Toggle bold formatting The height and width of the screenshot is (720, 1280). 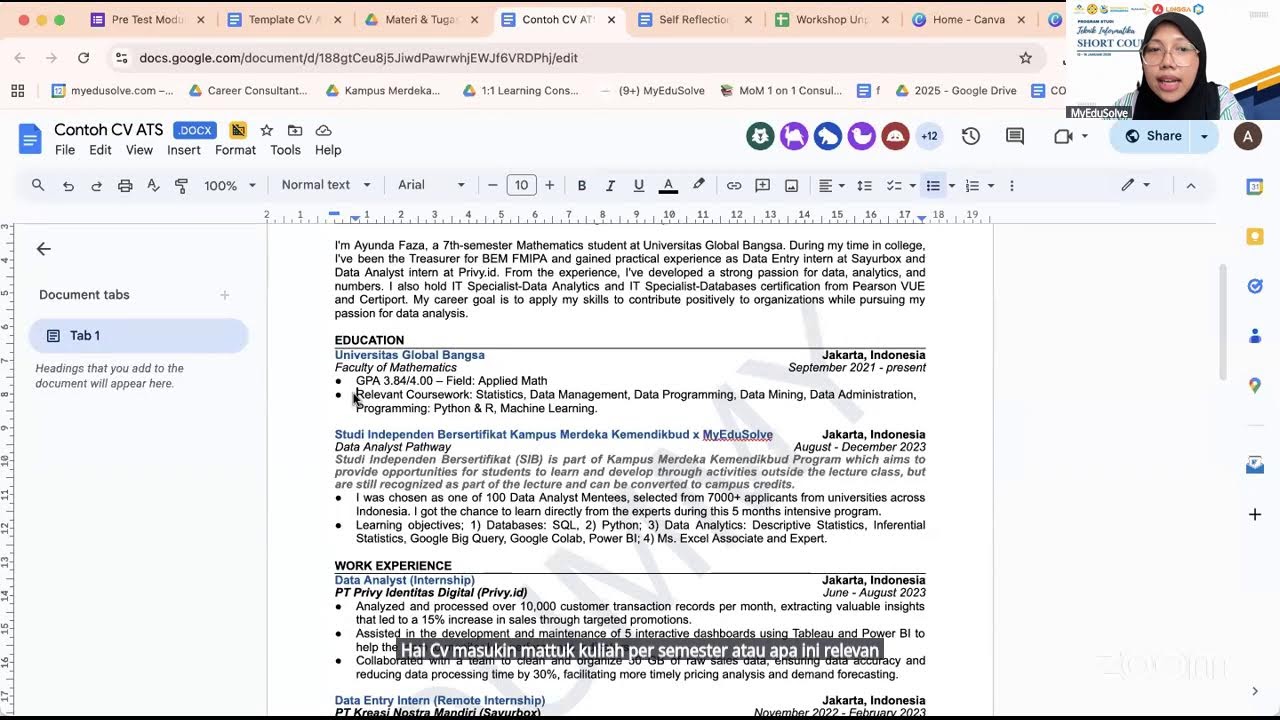[581, 185]
